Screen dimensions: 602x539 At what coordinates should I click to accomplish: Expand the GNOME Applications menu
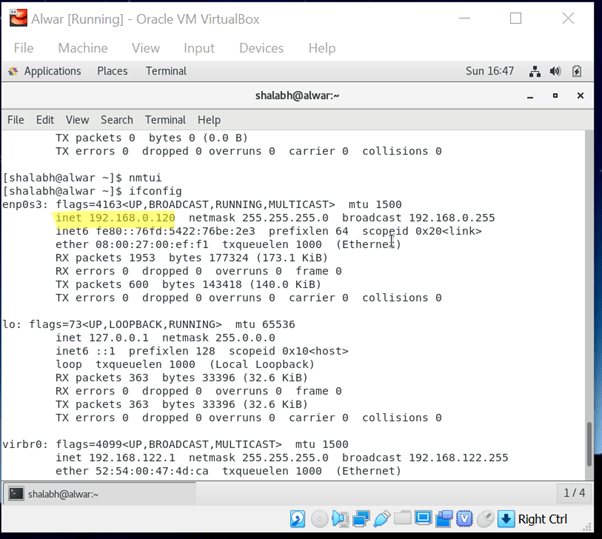[52, 71]
